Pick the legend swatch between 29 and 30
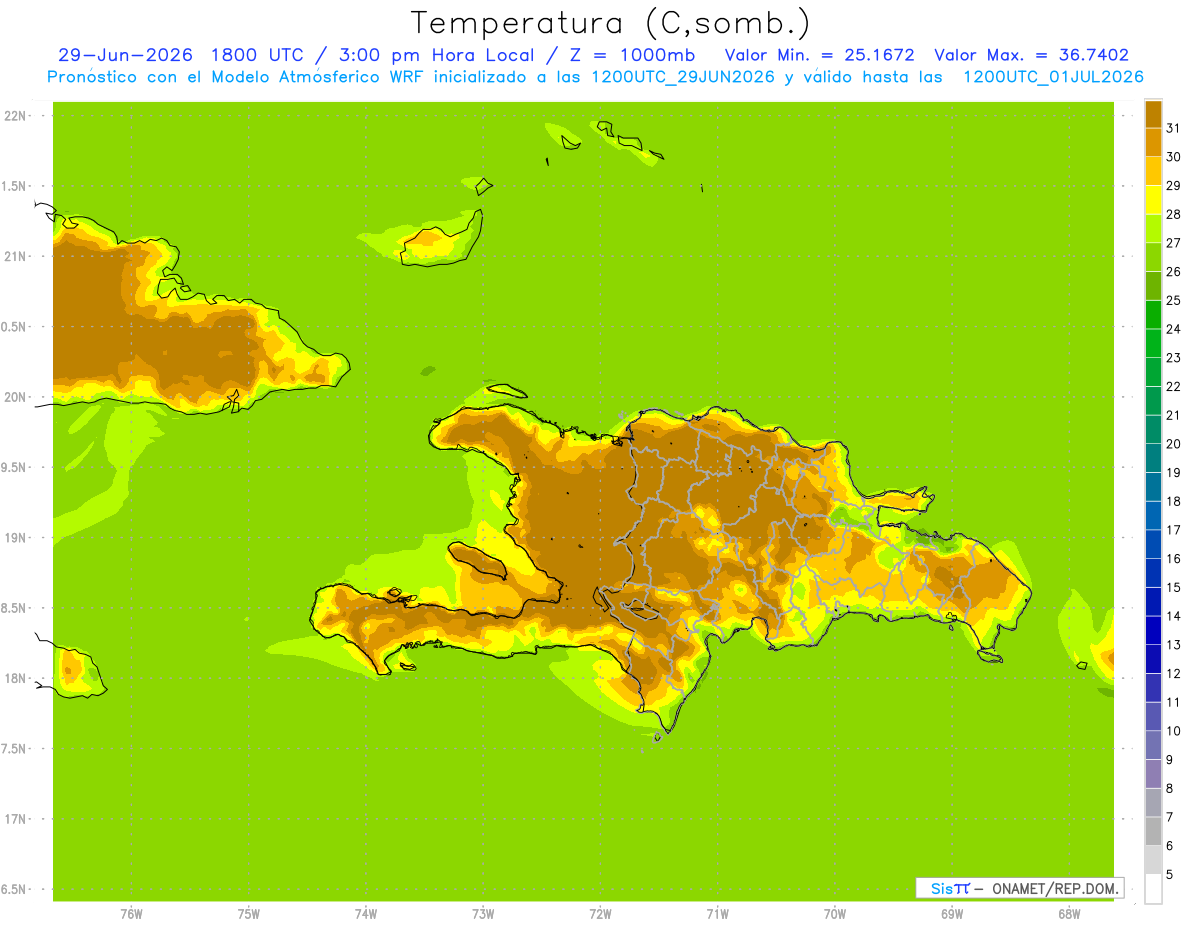1200x927 pixels. click(1153, 171)
